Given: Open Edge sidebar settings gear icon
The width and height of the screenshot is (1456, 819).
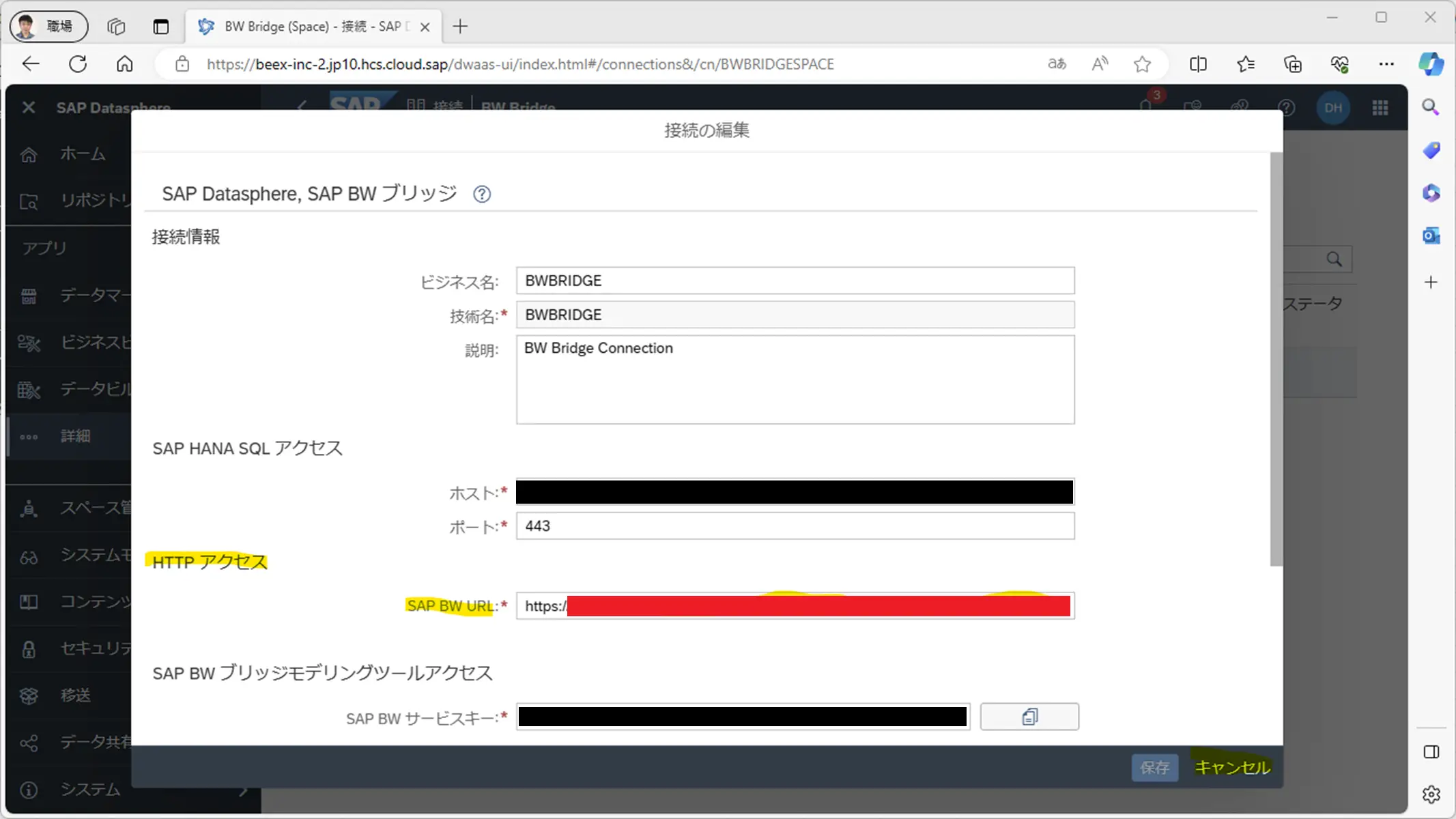Looking at the screenshot, I should pos(1431,794).
